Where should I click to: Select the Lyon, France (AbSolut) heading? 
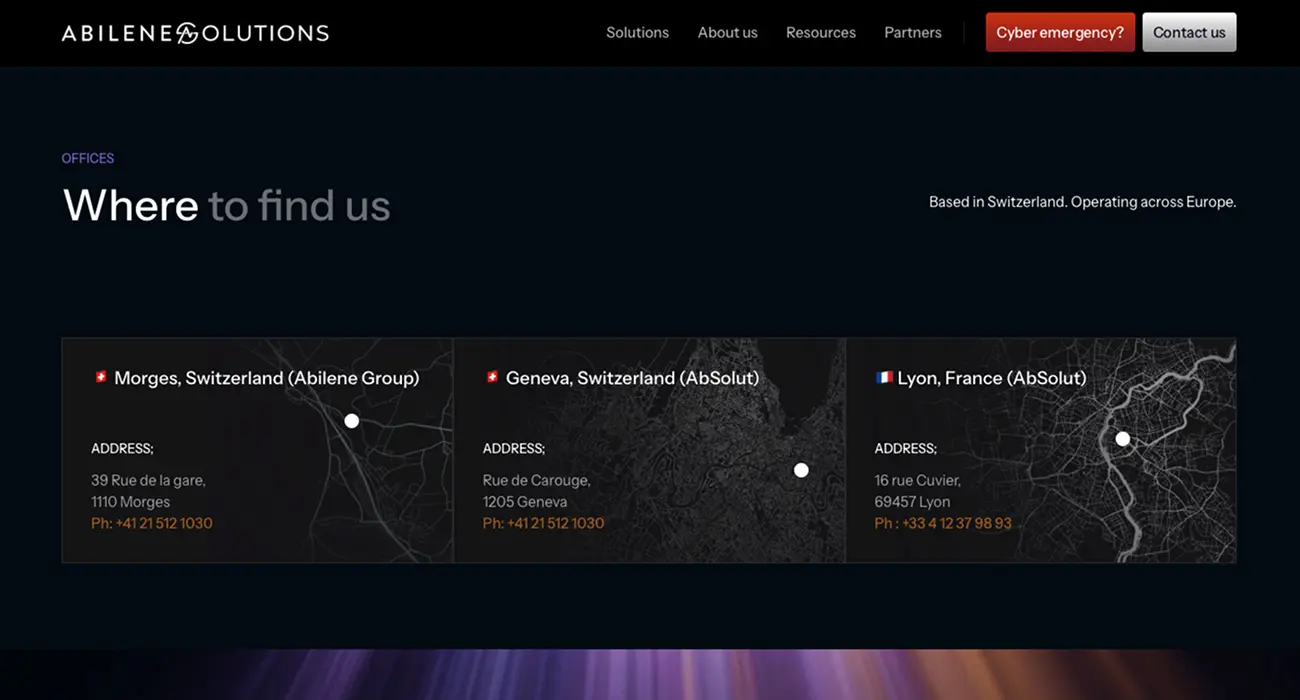(x=992, y=378)
